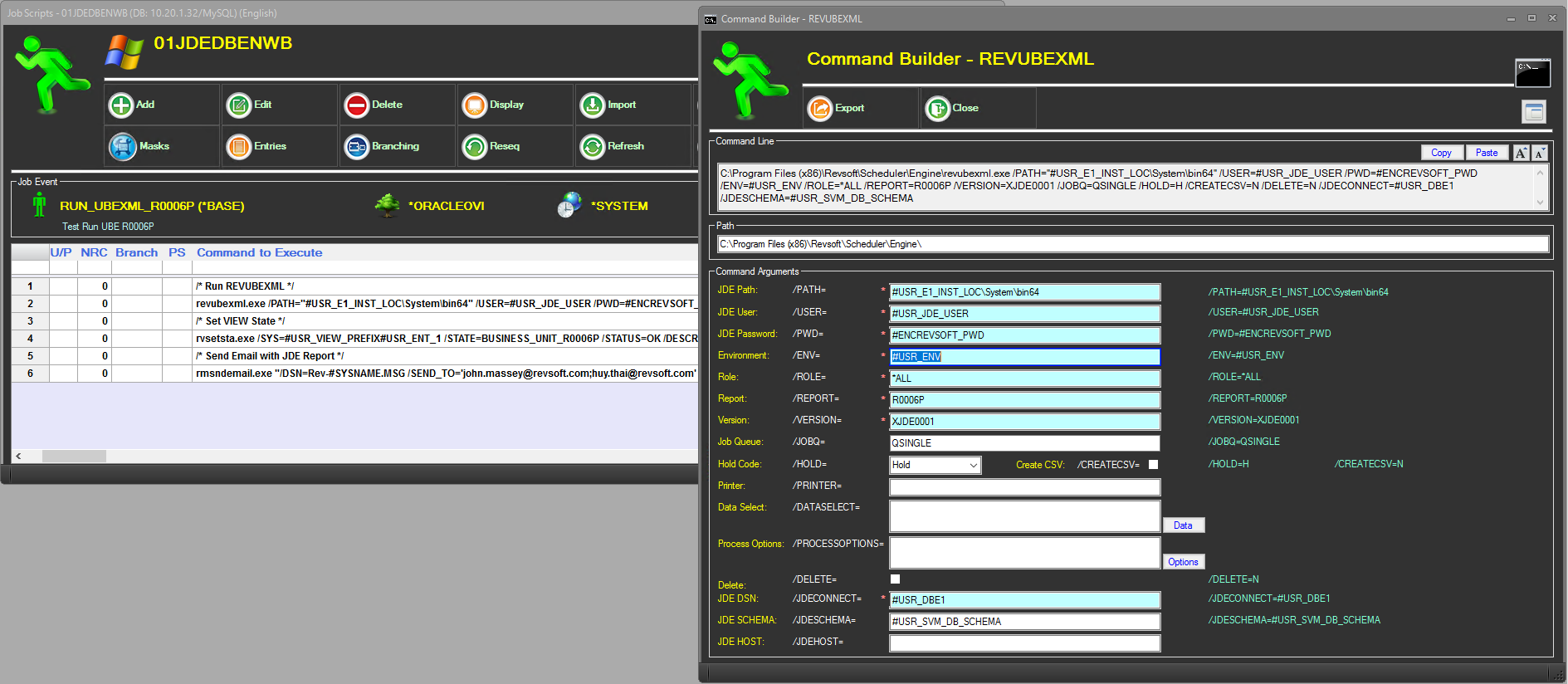
Task: Open the Display toolbar option
Action: 515,105
